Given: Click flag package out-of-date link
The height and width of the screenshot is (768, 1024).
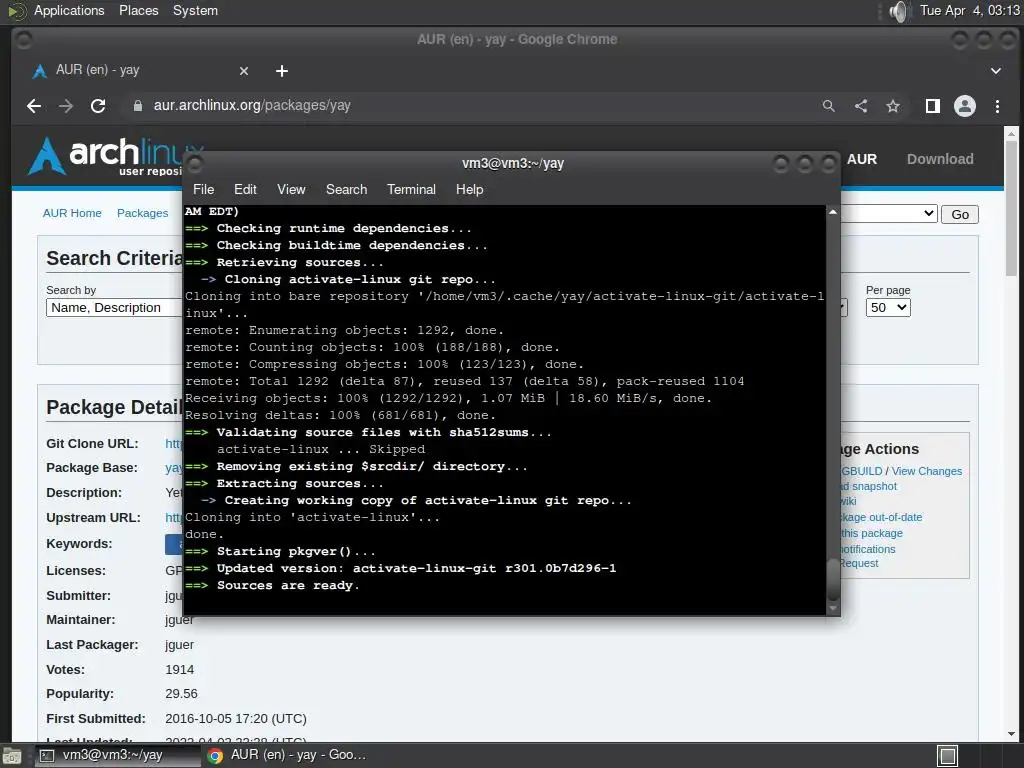Looking at the screenshot, I should click(x=881, y=517).
